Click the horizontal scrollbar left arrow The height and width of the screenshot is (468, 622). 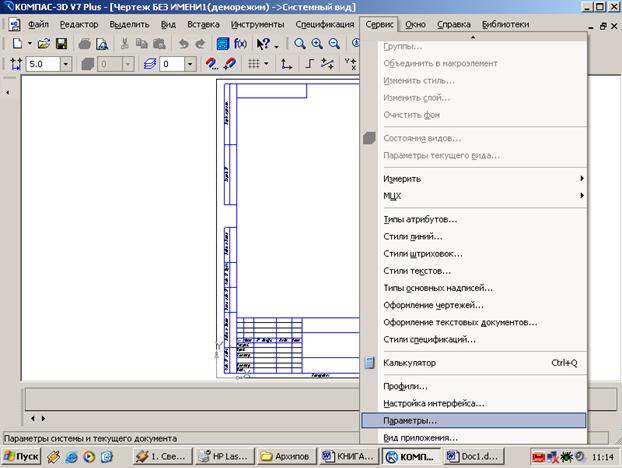click(x=32, y=417)
